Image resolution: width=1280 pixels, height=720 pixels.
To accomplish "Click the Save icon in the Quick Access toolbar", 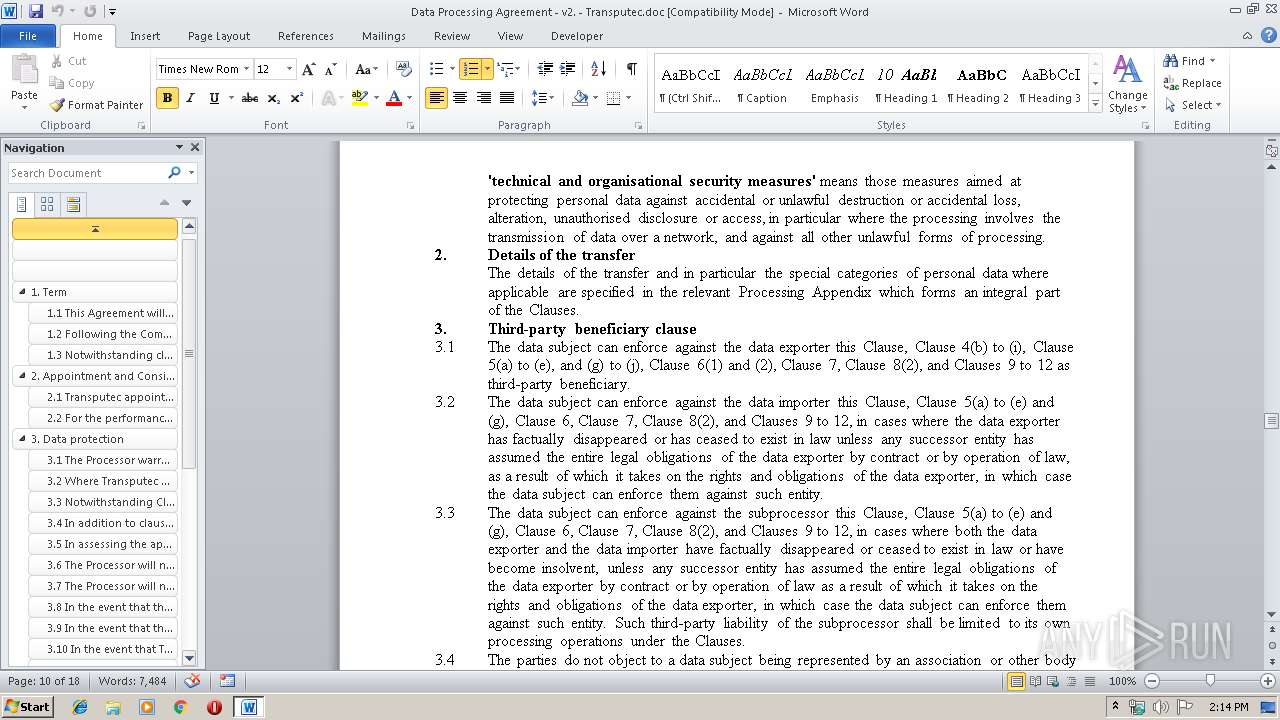I will (x=36, y=11).
